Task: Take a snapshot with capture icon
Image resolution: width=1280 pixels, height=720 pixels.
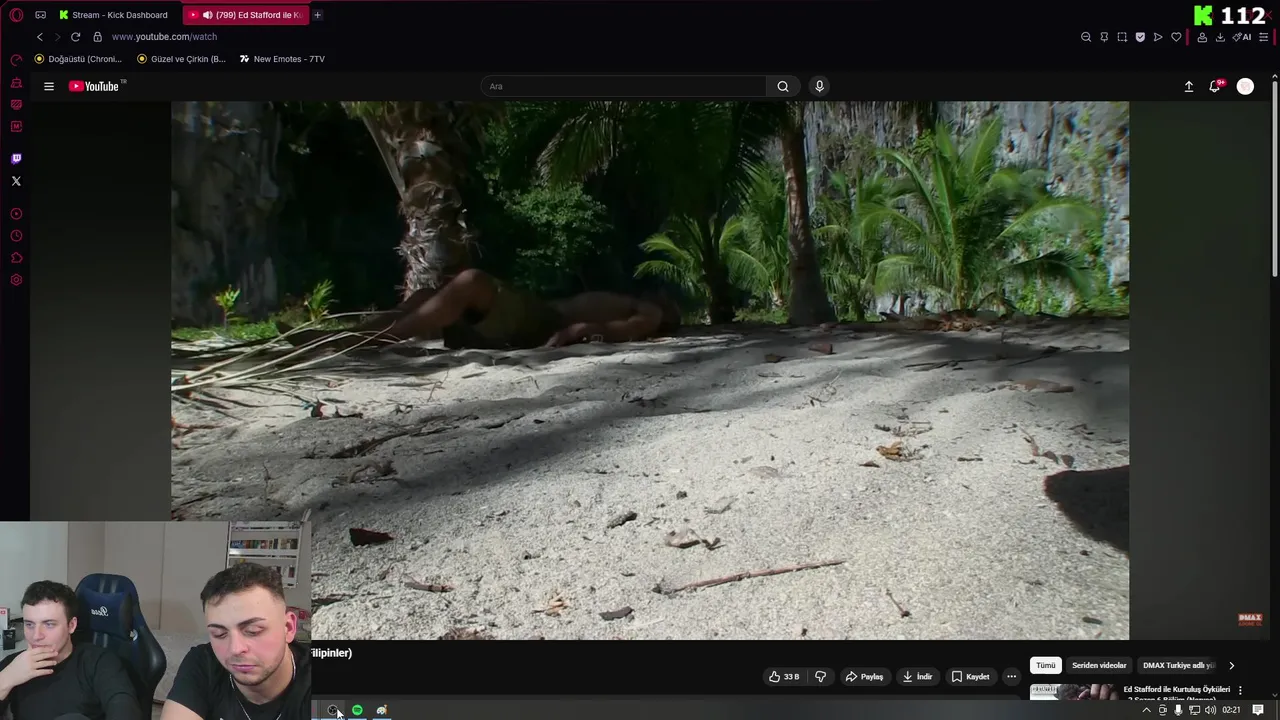Action: 1122,37
